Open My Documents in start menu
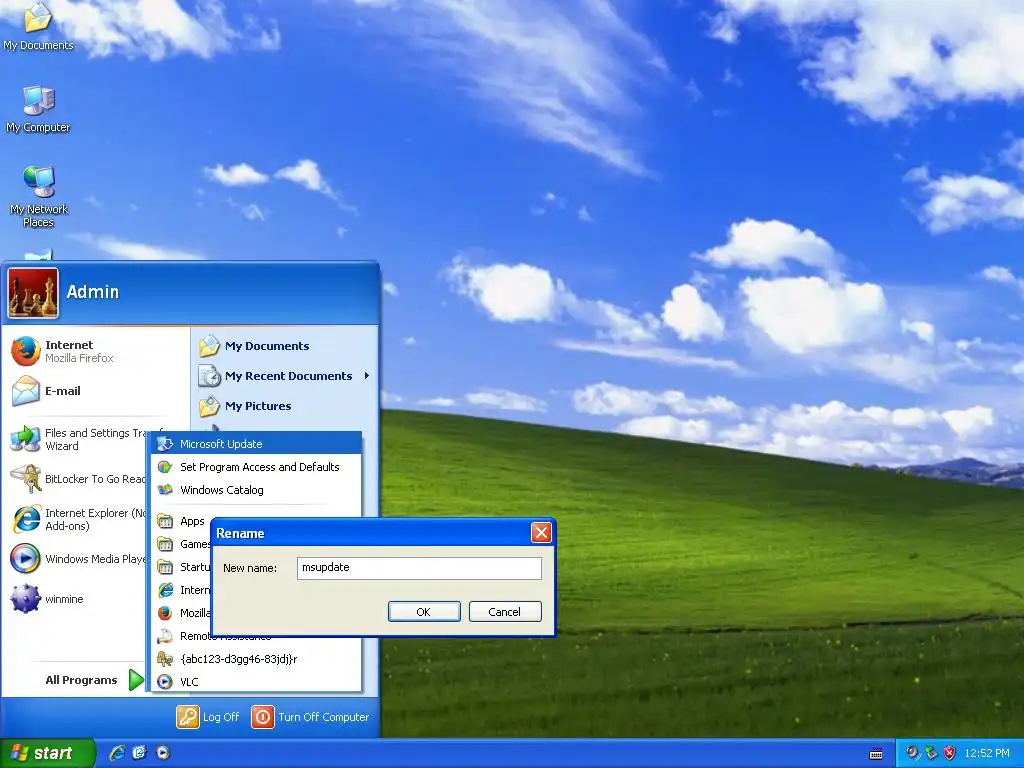 tap(255, 346)
